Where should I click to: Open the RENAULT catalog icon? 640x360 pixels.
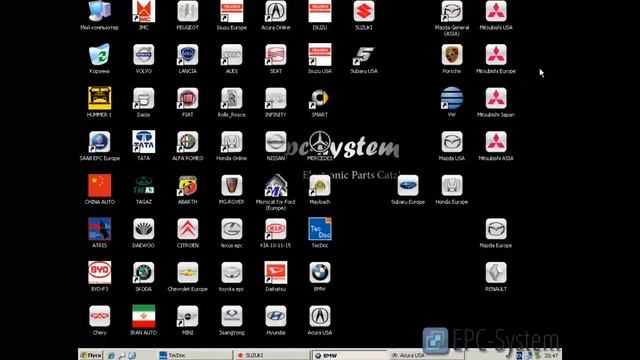pyautogui.click(x=496, y=273)
